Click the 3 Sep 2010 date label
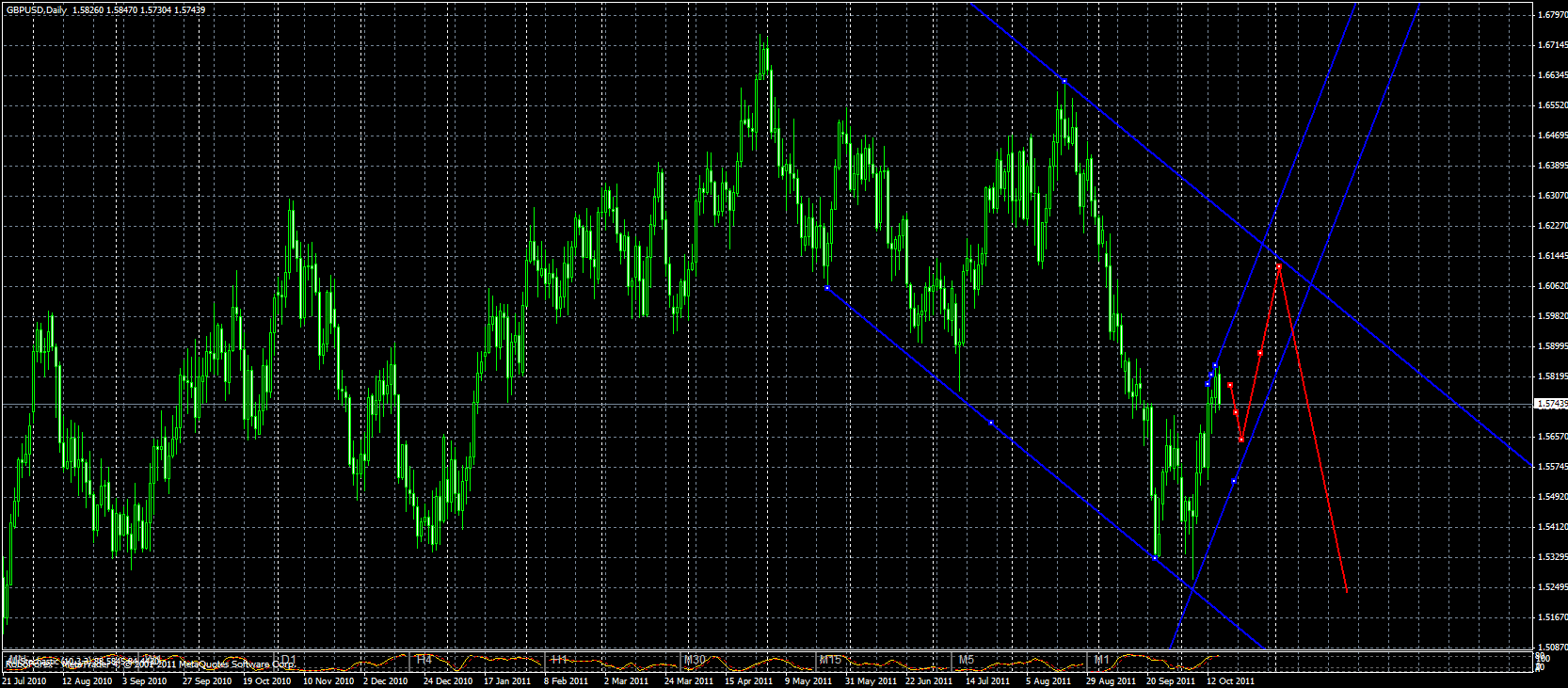1568x688 pixels. click(145, 680)
